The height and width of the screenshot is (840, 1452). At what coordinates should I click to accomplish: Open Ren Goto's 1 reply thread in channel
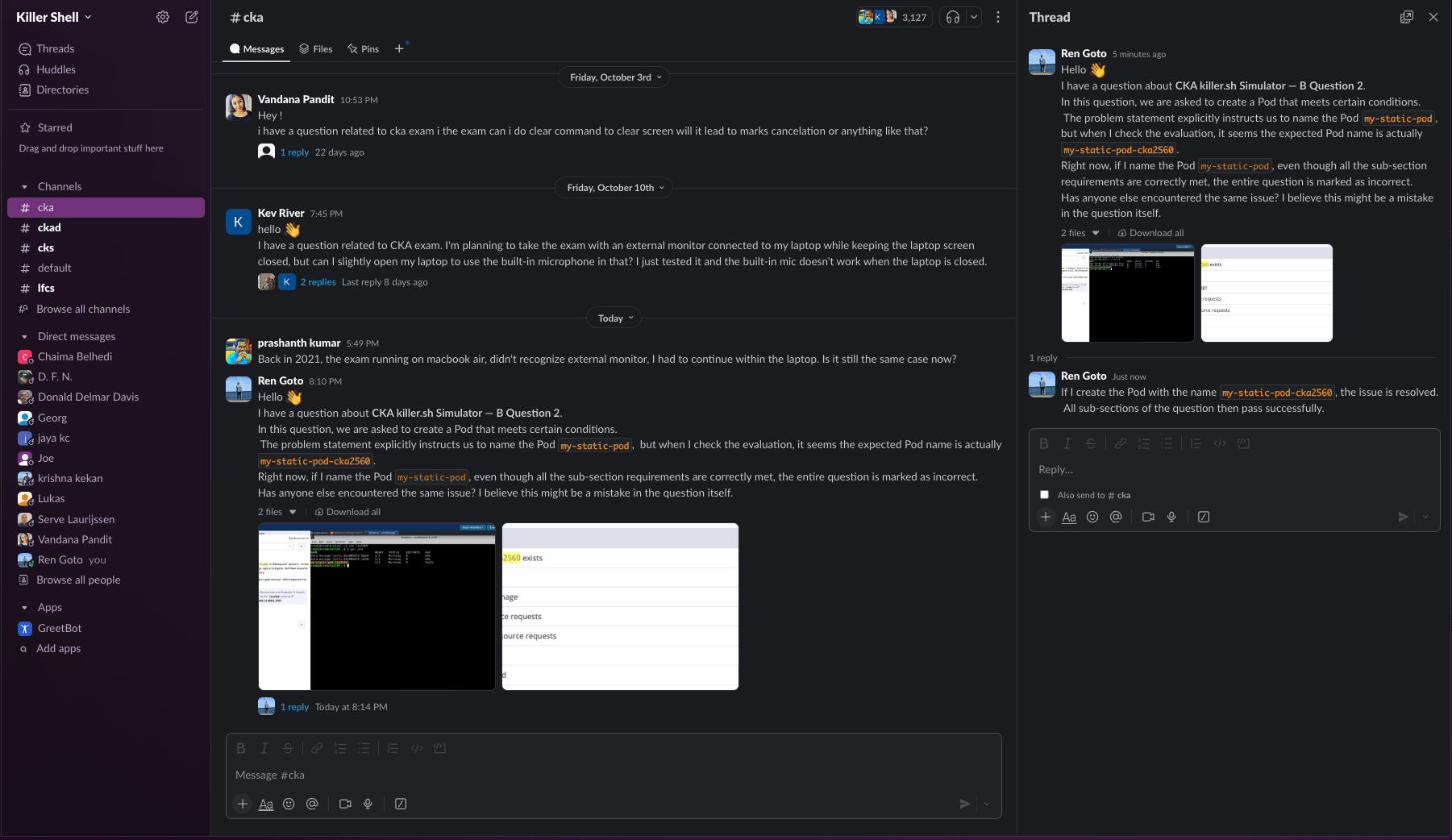coord(294,707)
